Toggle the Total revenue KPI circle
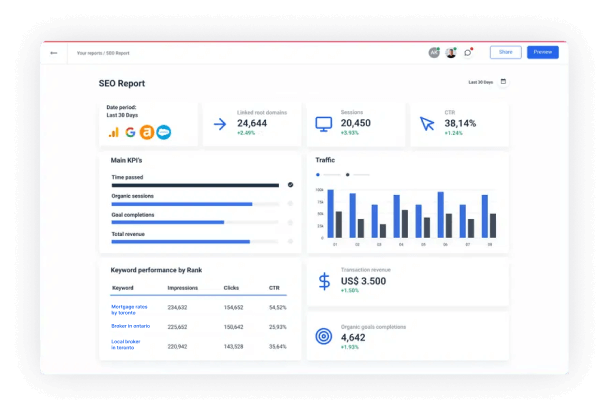Image resolution: width=609 pixels, height=415 pixels. point(290,241)
